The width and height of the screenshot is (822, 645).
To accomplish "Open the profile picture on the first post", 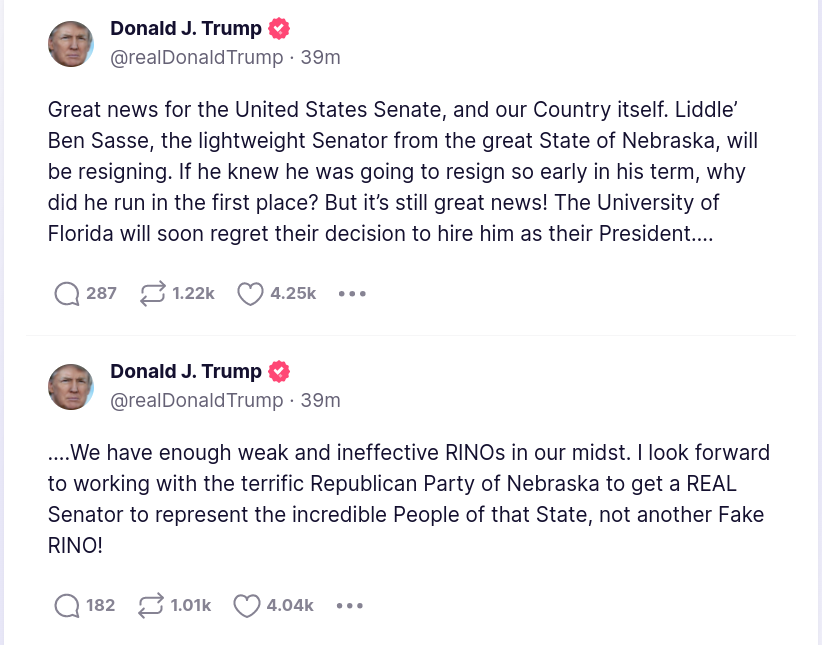I will tap(71, 43).
